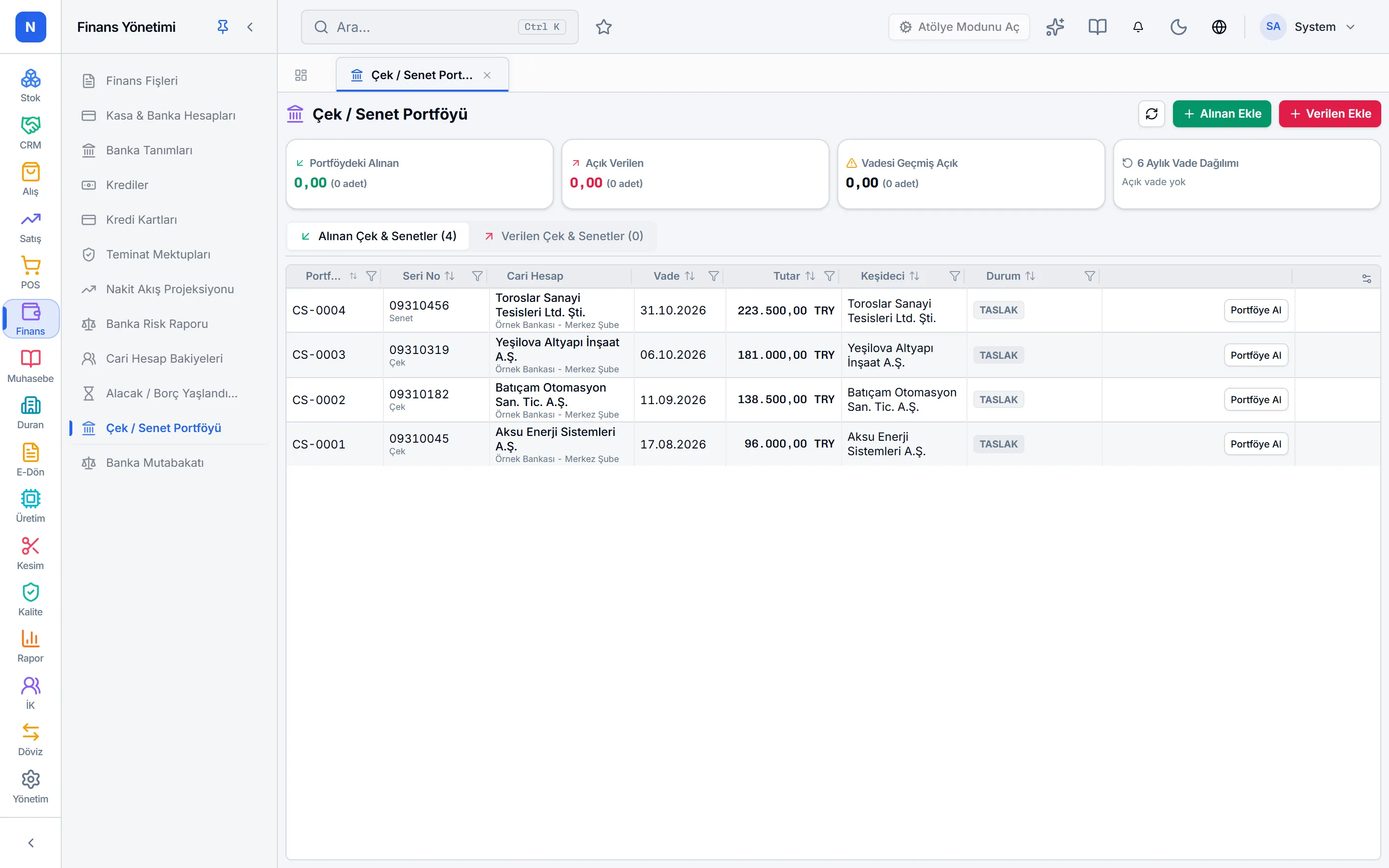Sort by Keşideci column
Screen dimensions: 1389x868
click(914, 276)
